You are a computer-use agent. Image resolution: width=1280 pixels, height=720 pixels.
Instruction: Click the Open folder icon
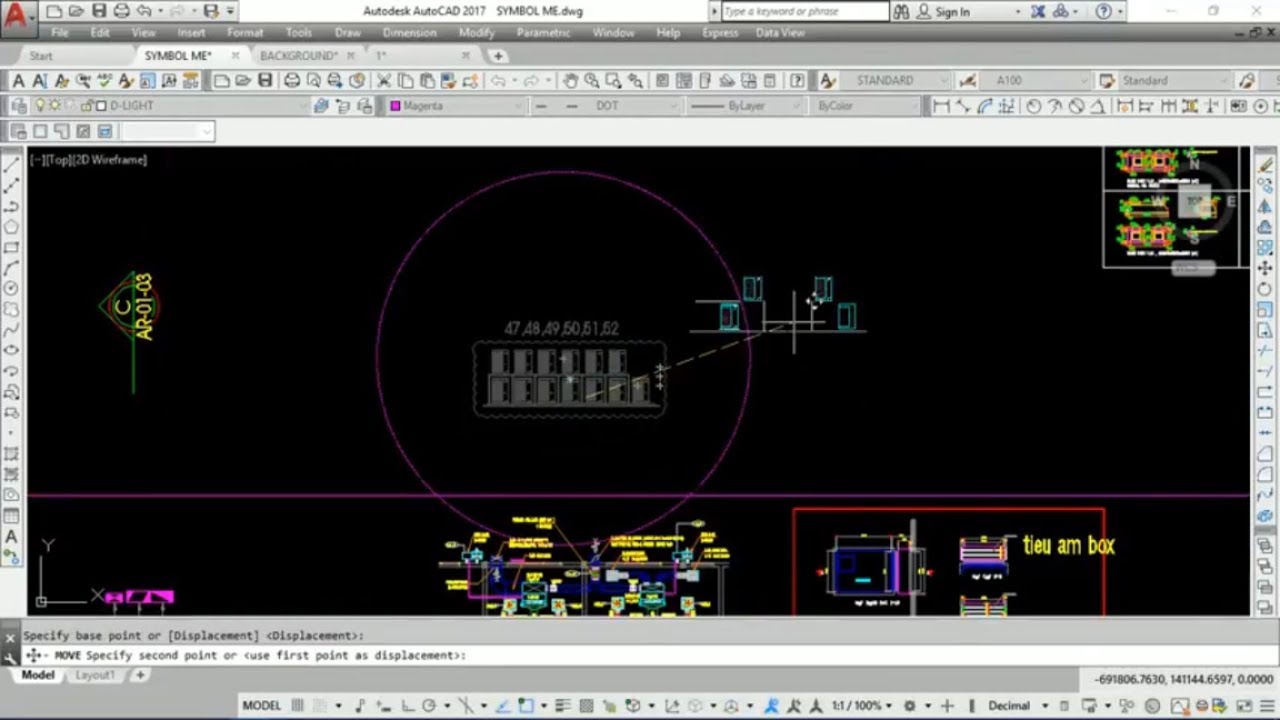243,81
